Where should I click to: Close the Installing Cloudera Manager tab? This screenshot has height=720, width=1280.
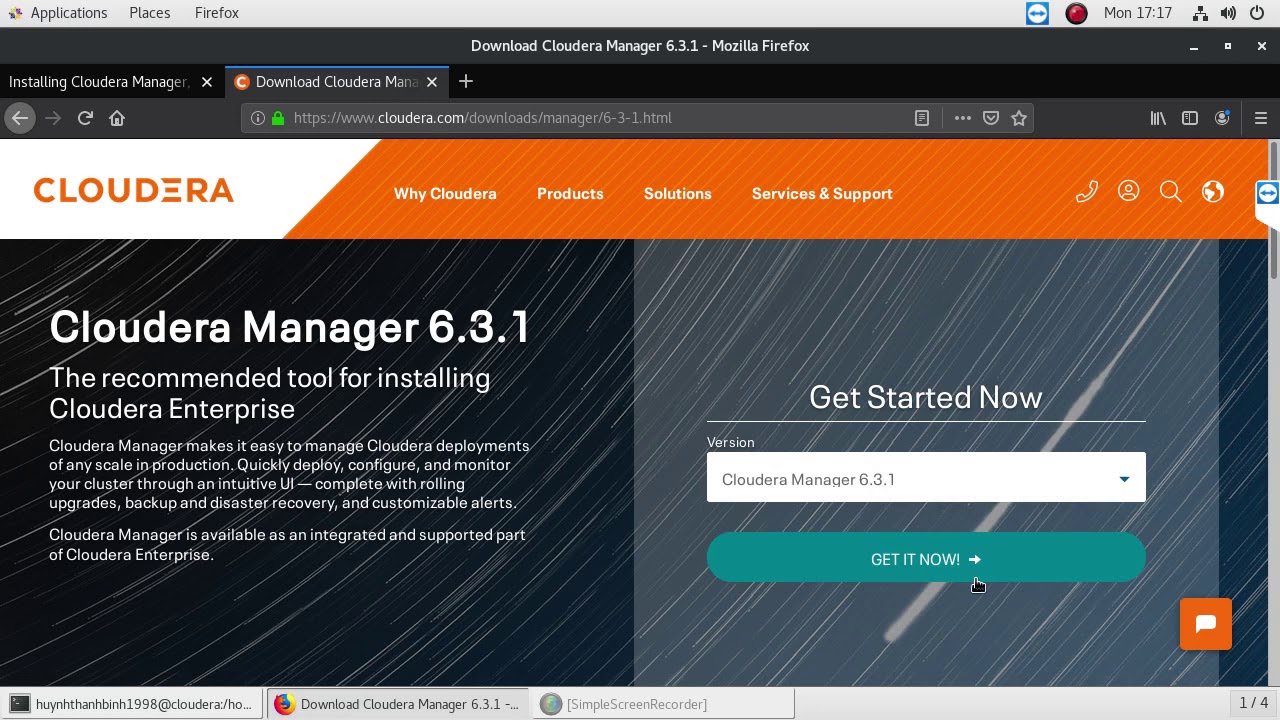pyautogui.click(x=207, y=82)
